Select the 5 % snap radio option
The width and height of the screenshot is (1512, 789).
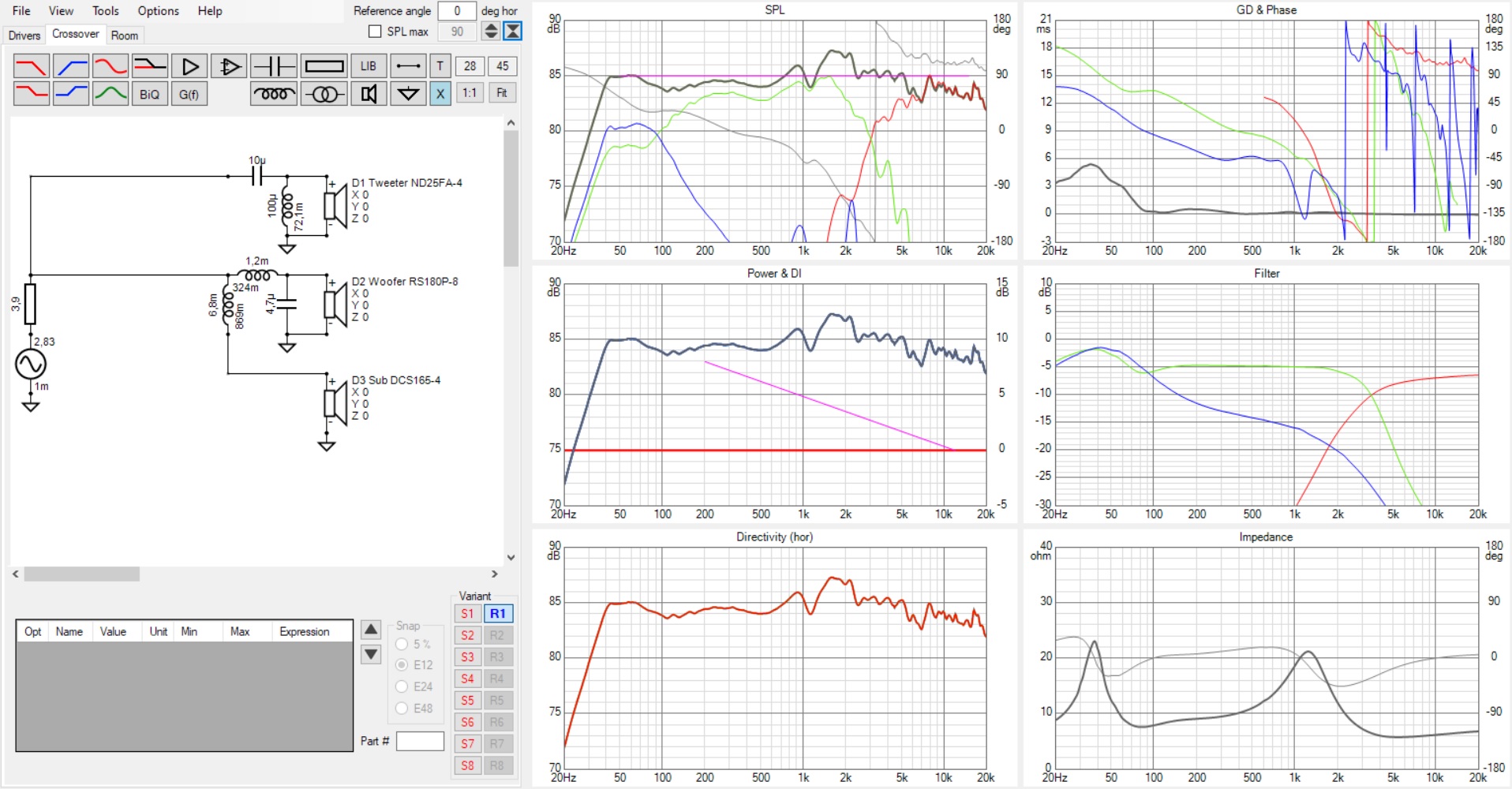[x=402, y=644]
